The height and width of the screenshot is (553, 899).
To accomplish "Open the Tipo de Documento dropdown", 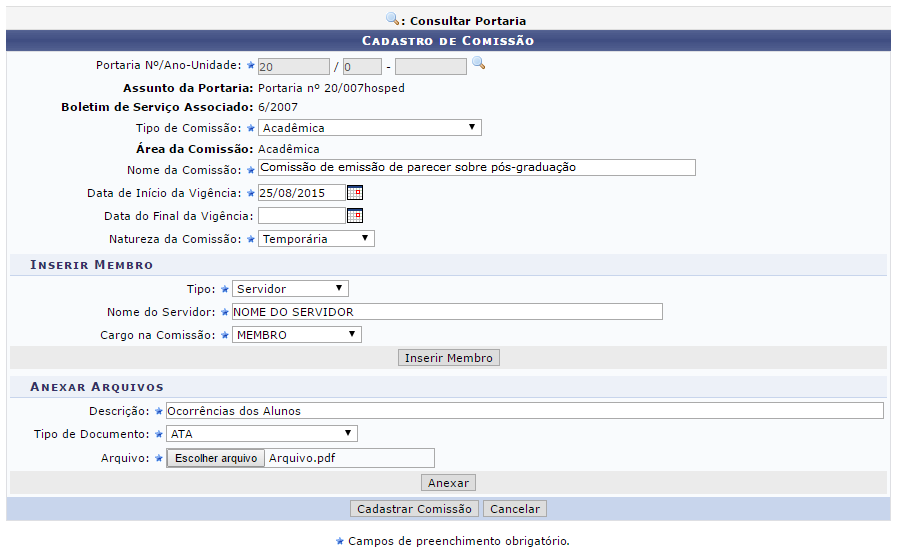I will [262, 434].
